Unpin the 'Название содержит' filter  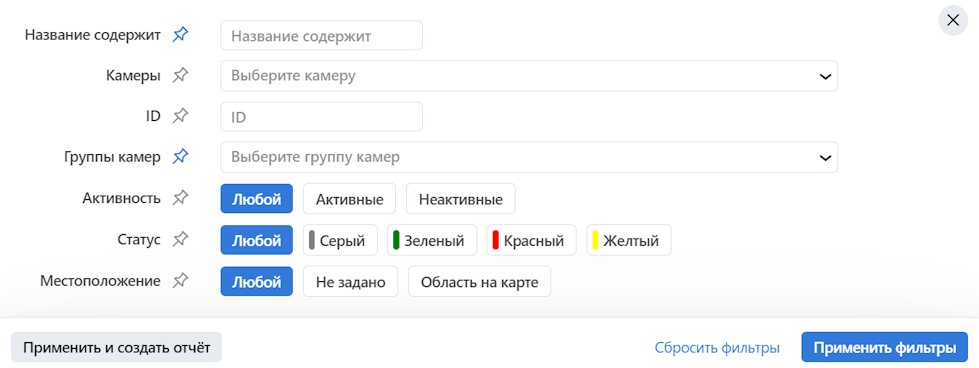180,35
